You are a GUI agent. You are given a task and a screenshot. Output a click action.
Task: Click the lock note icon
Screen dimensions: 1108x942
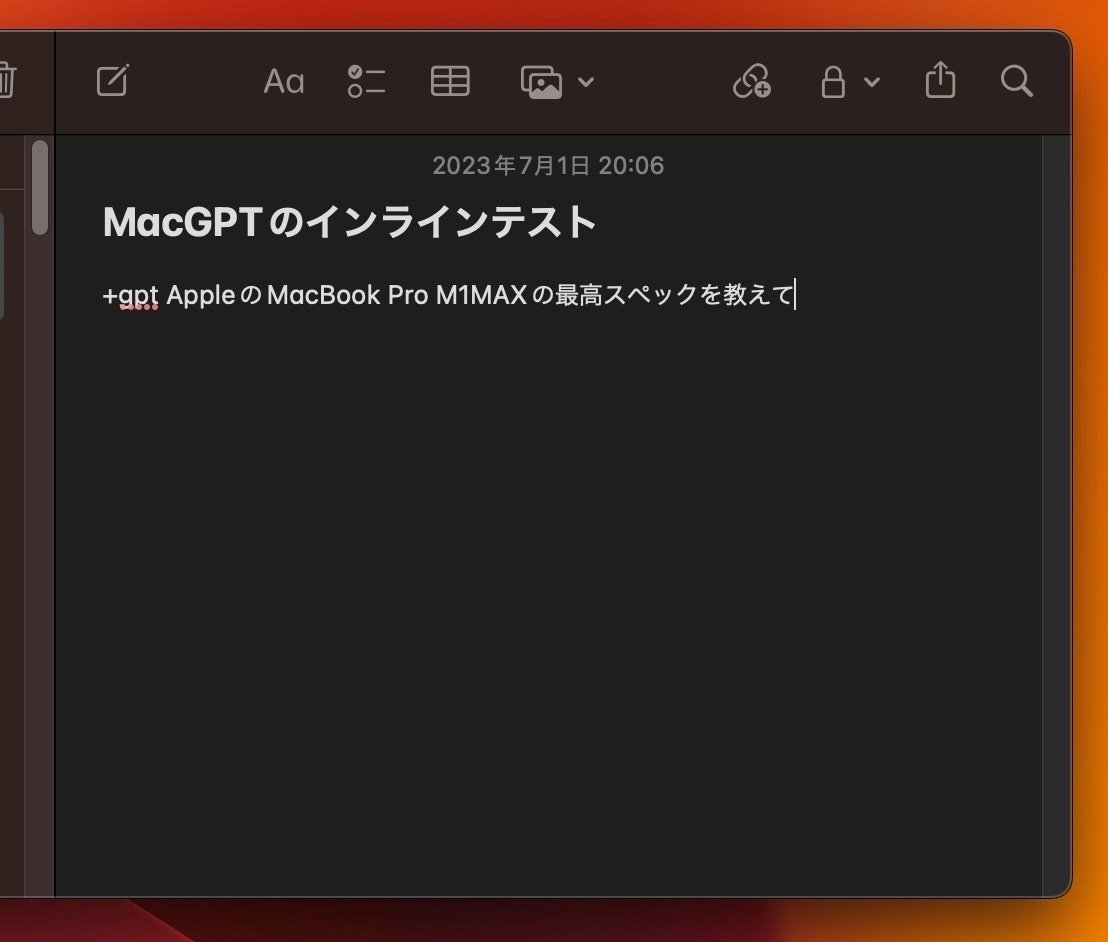(833, 81)
